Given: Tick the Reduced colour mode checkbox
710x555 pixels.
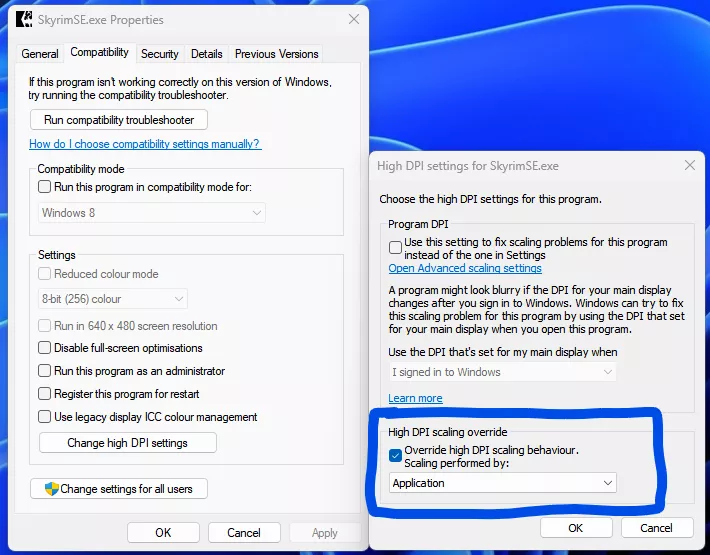Looking at the screenshot, I should pos(44,273).
